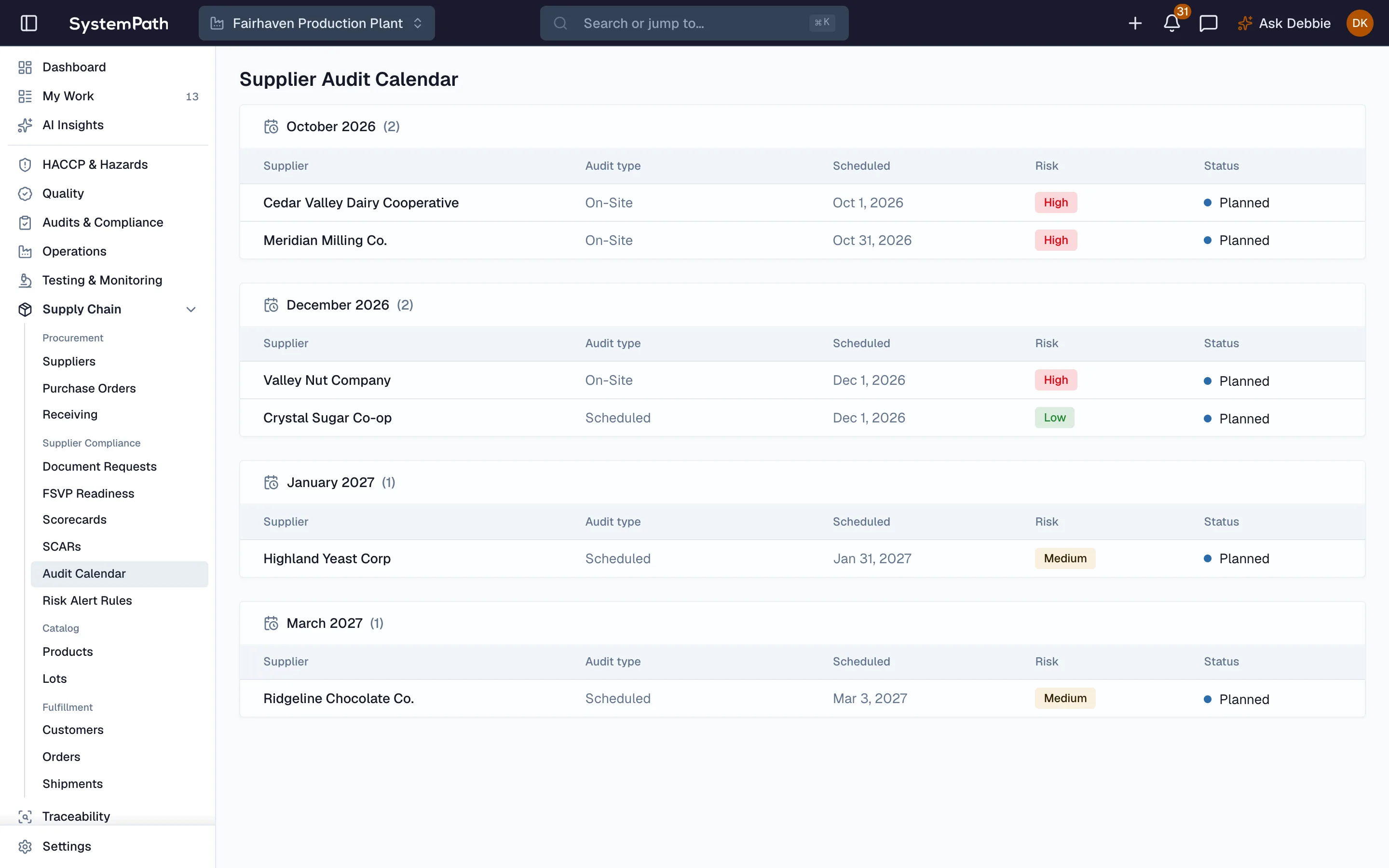This screenshot has width=1389, height=868.
Task: Click the Supply Chain box icon
Action: [25, 310]
